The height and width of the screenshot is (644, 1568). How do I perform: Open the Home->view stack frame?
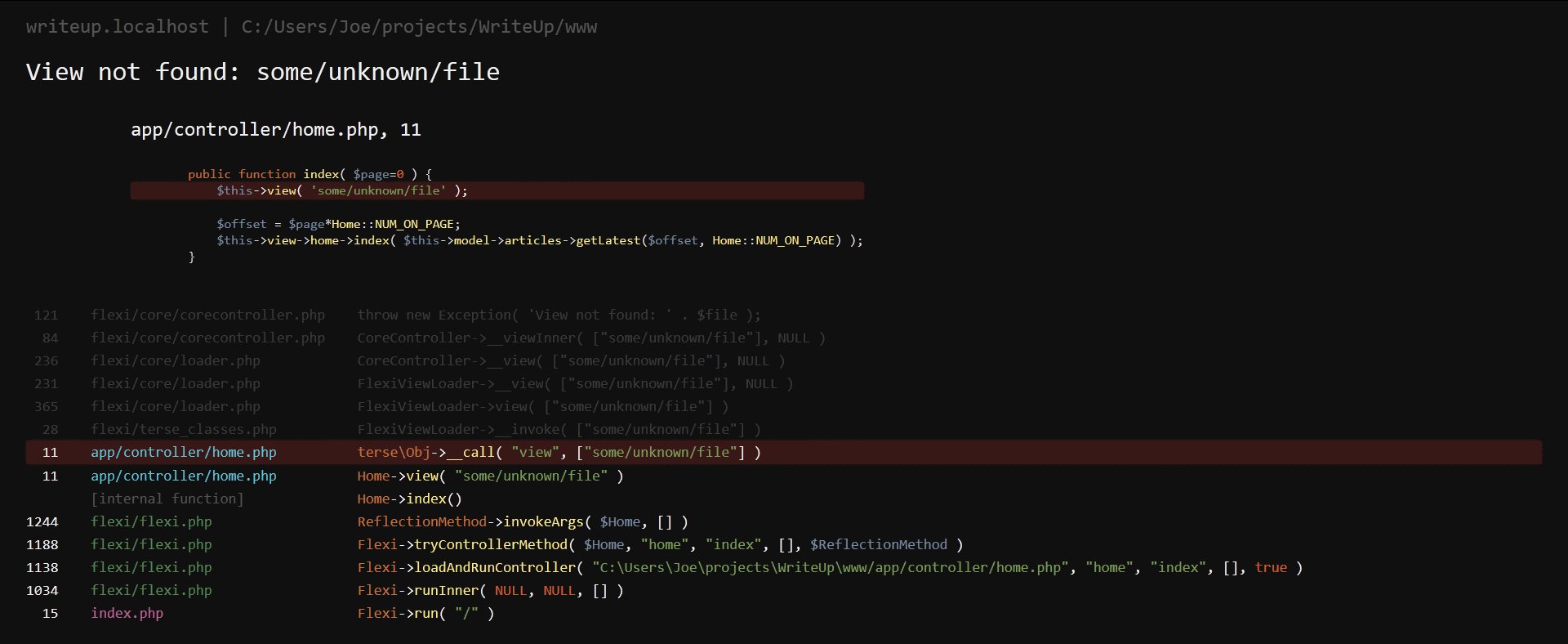click(784, 476)
